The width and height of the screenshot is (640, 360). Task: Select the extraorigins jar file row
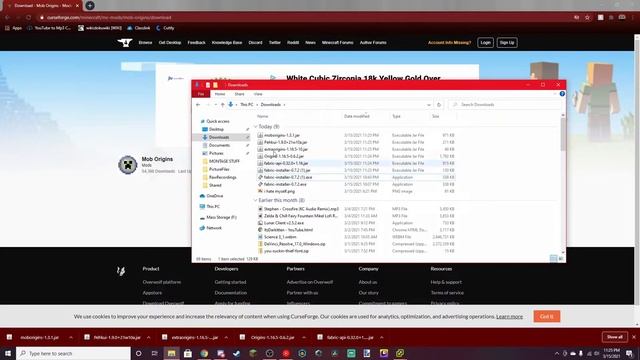(356, 149)
